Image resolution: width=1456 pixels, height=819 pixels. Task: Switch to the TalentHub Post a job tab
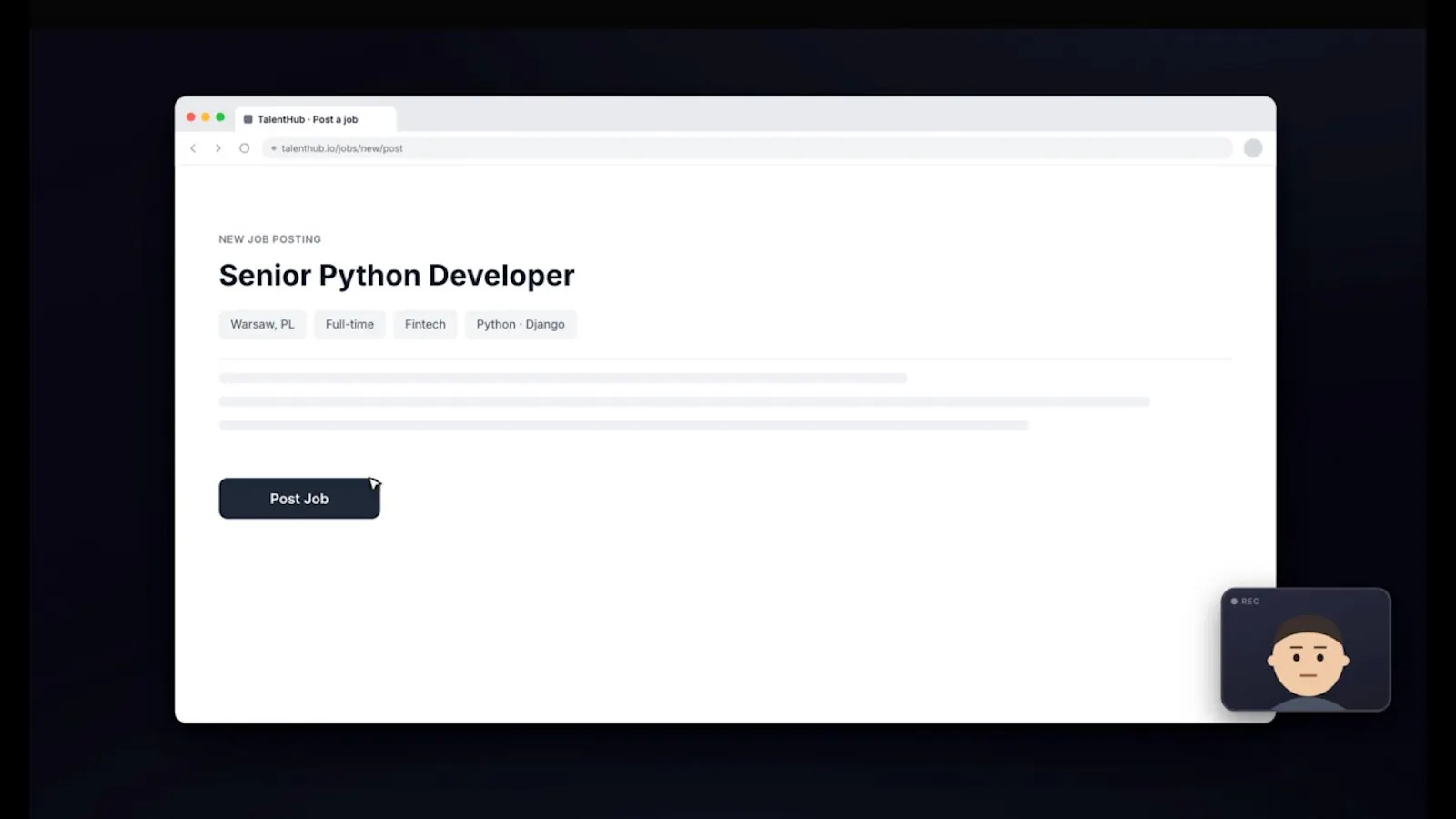(316, 119)
